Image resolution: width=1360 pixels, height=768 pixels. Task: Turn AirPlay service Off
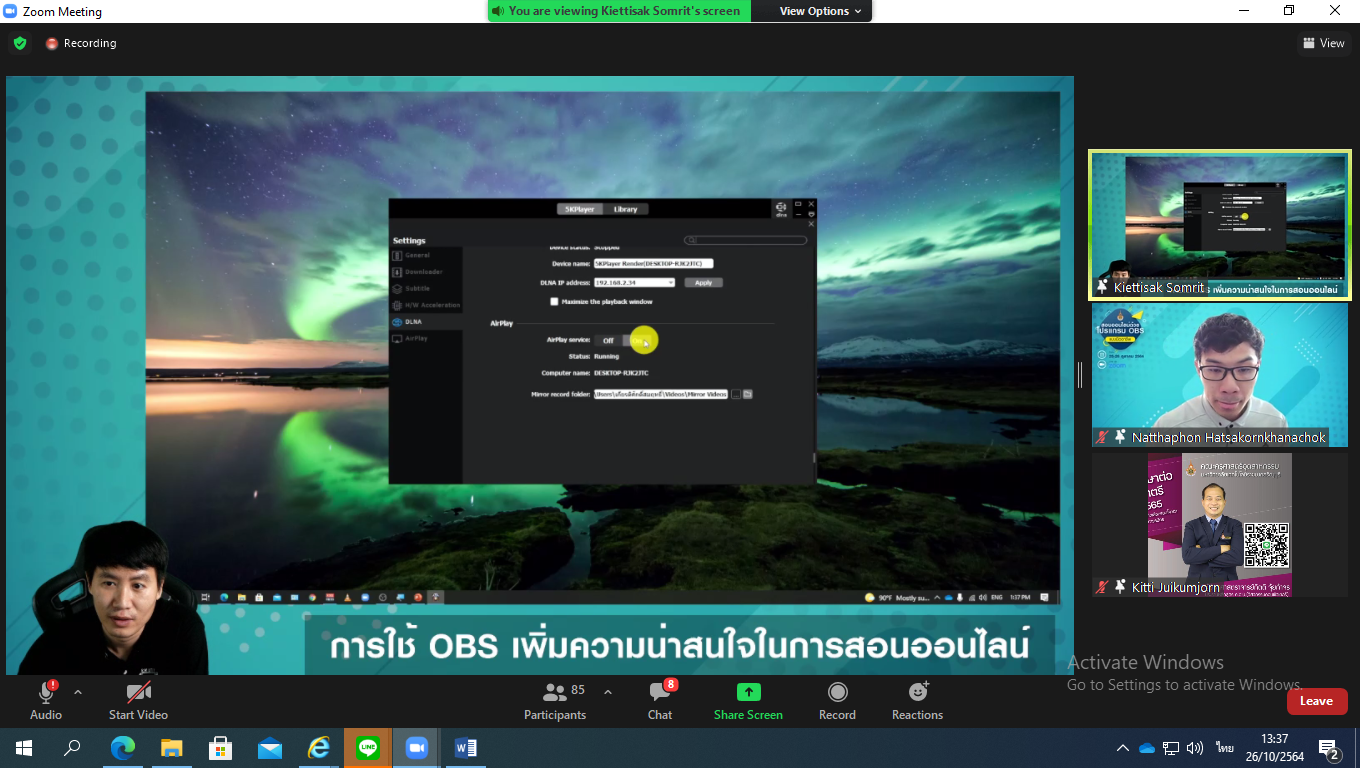pyautogui.click(x=608, y=341)
